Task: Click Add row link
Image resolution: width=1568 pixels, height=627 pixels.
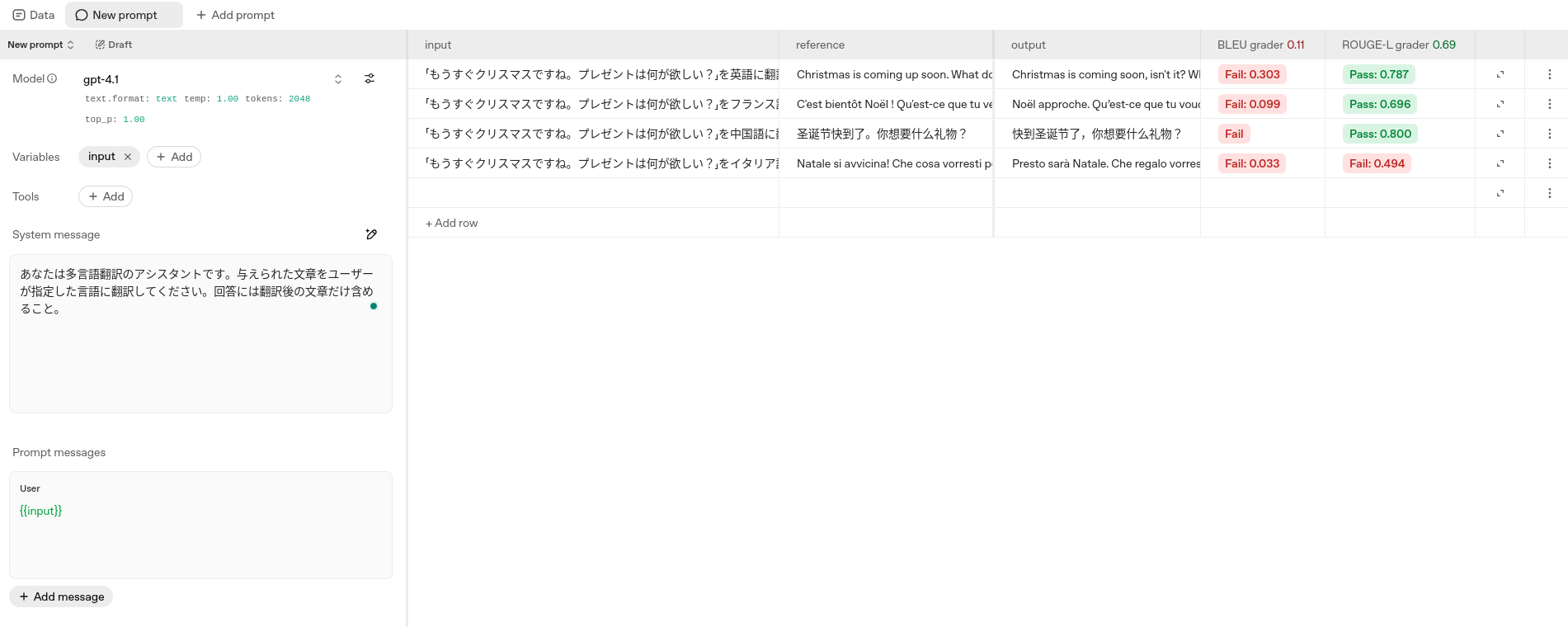Action: coord(452,223)
